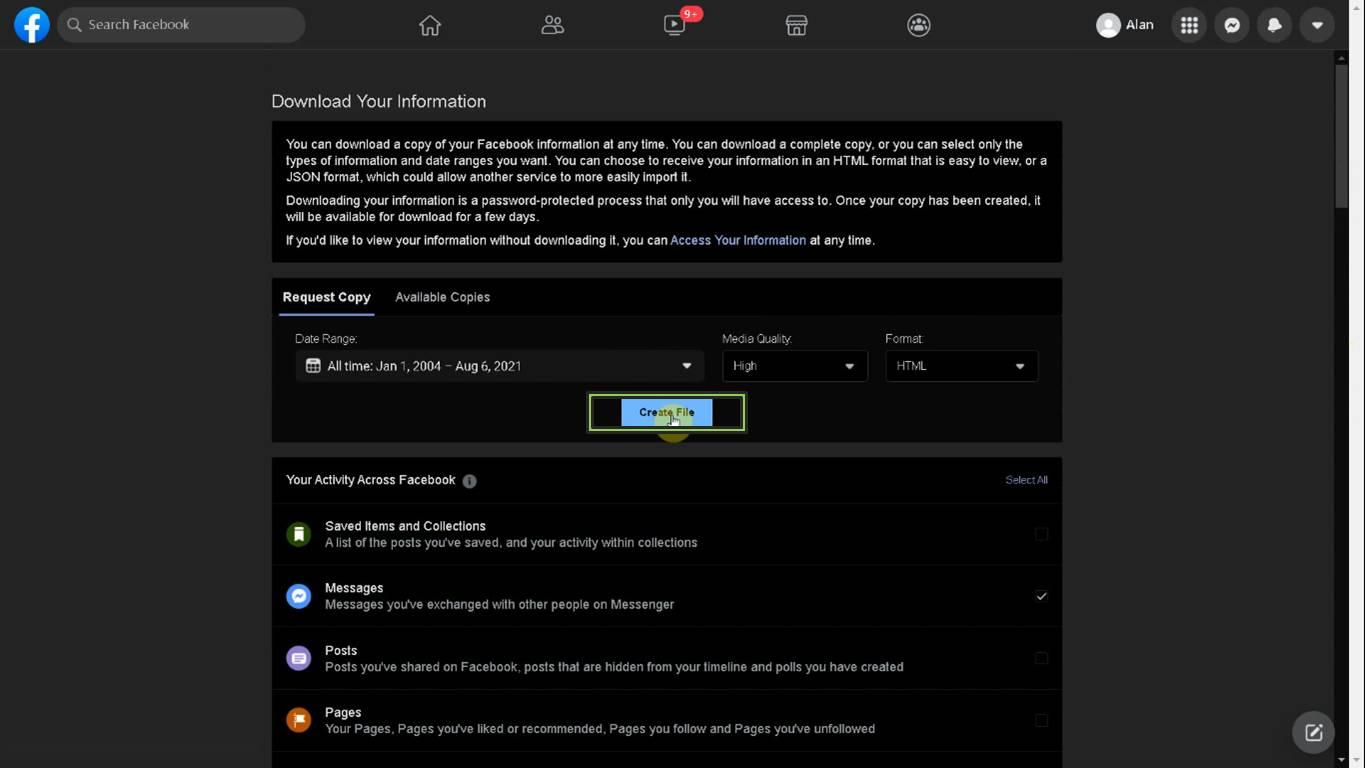Screen dimensions: 1365x768
Task: Click the Messages row title text
Action: point(354,588)
